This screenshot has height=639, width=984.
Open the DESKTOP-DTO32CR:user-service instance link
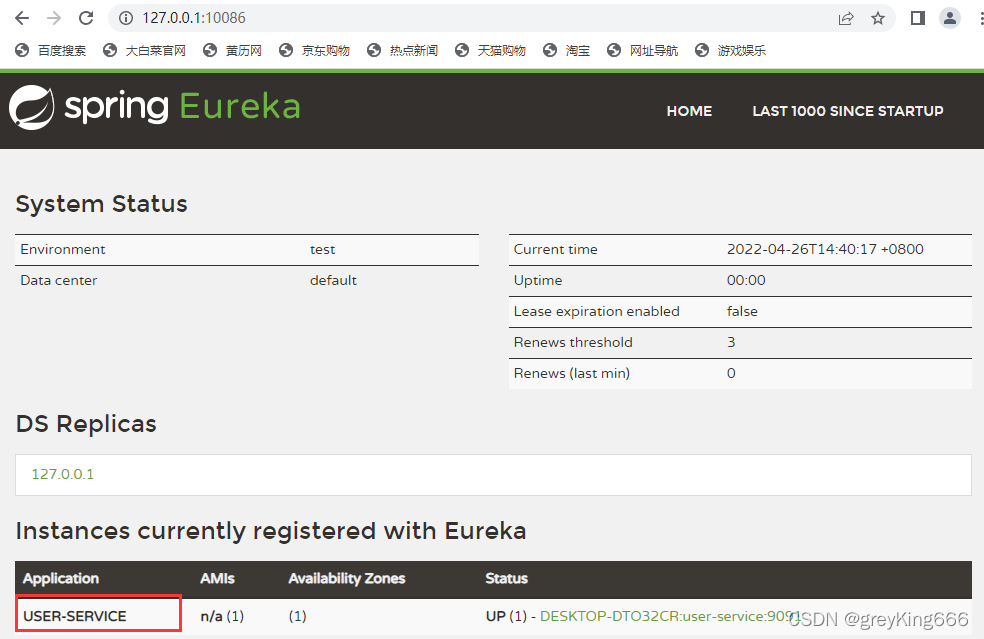tap(669, 616)
